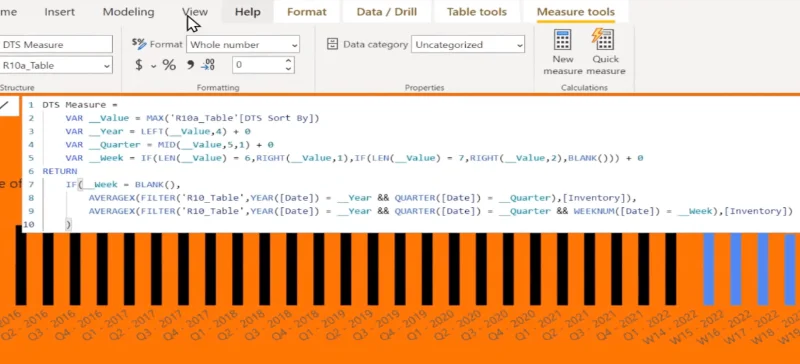Click the Properties group label
Viewport: 800px width, 364px height.
(424, 88)
